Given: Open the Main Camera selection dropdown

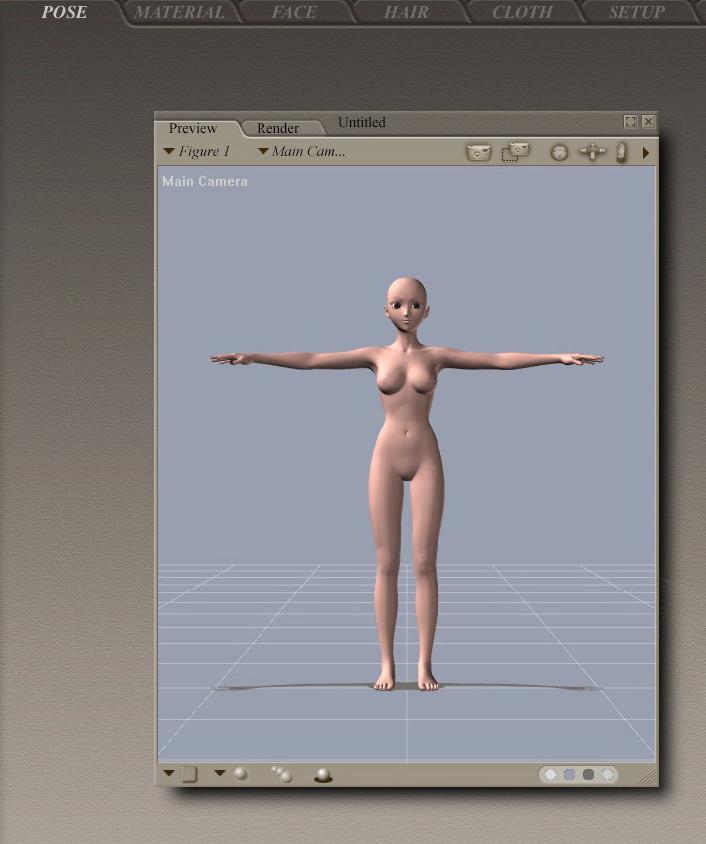Looking at the screenshot, I should point(302,152).
